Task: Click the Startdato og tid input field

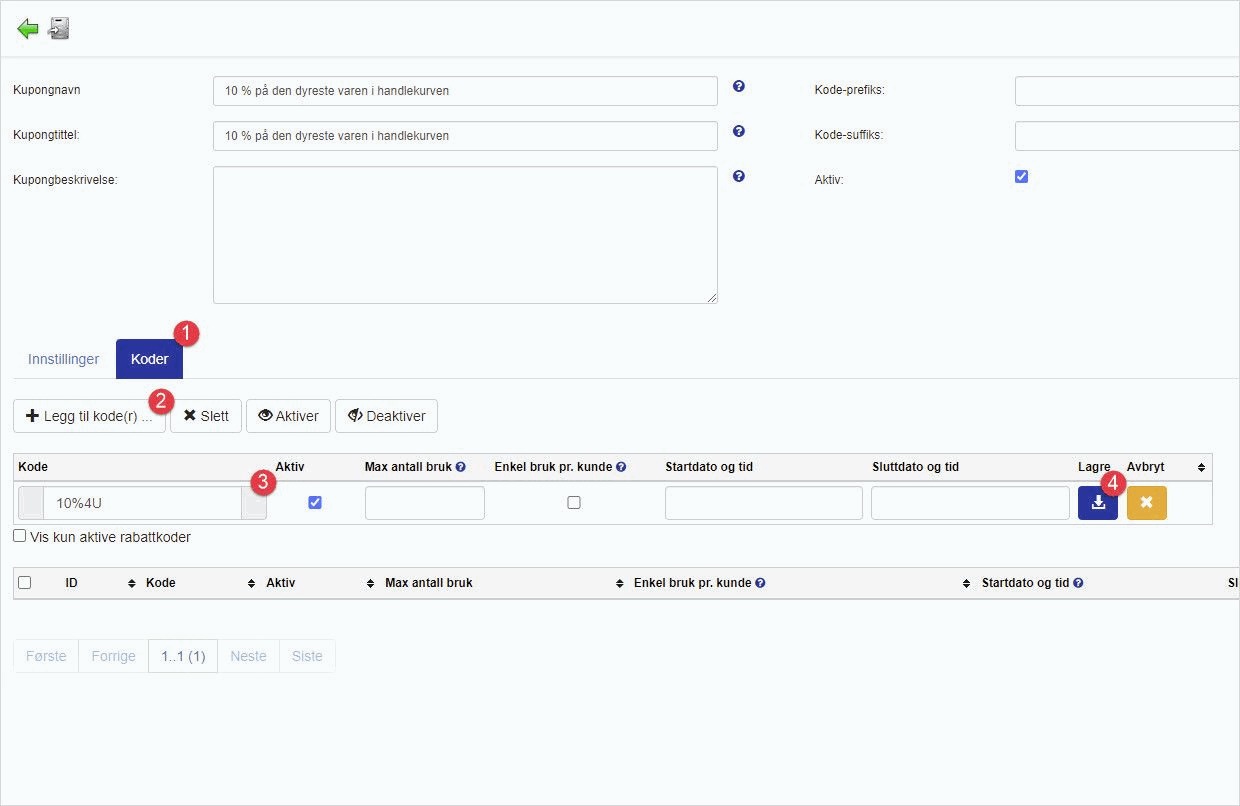Action: coord(763,503)
